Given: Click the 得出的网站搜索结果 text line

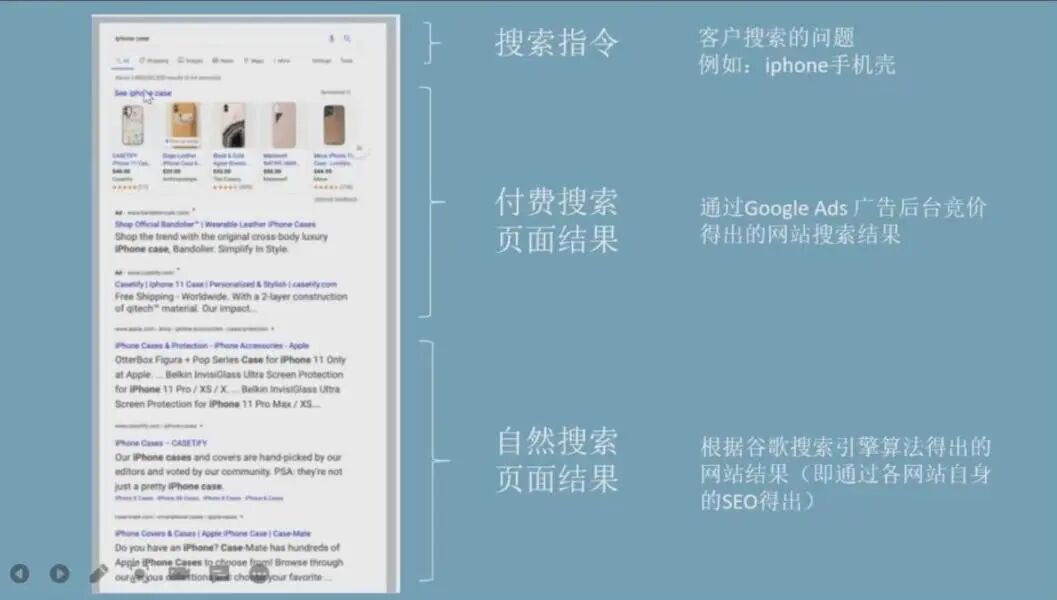Looking at the screenshot, I should point(800,235).
